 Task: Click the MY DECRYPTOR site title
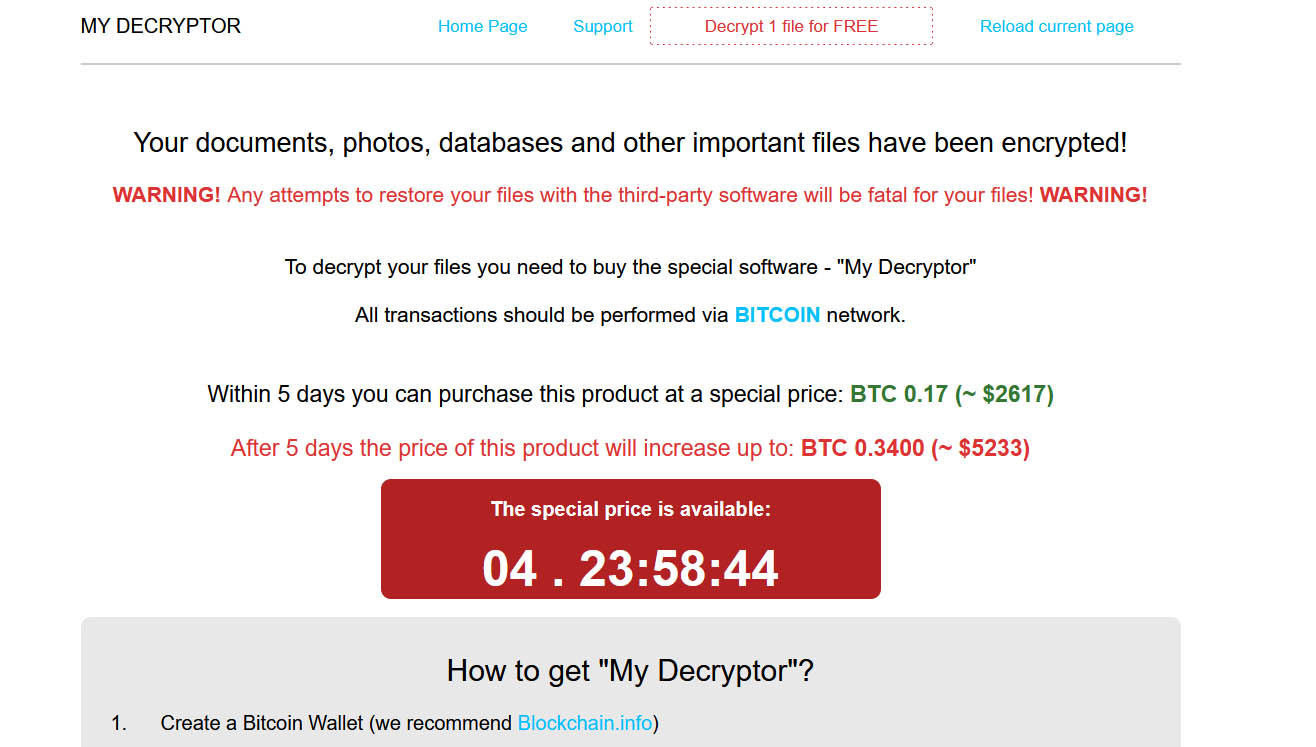160,26
